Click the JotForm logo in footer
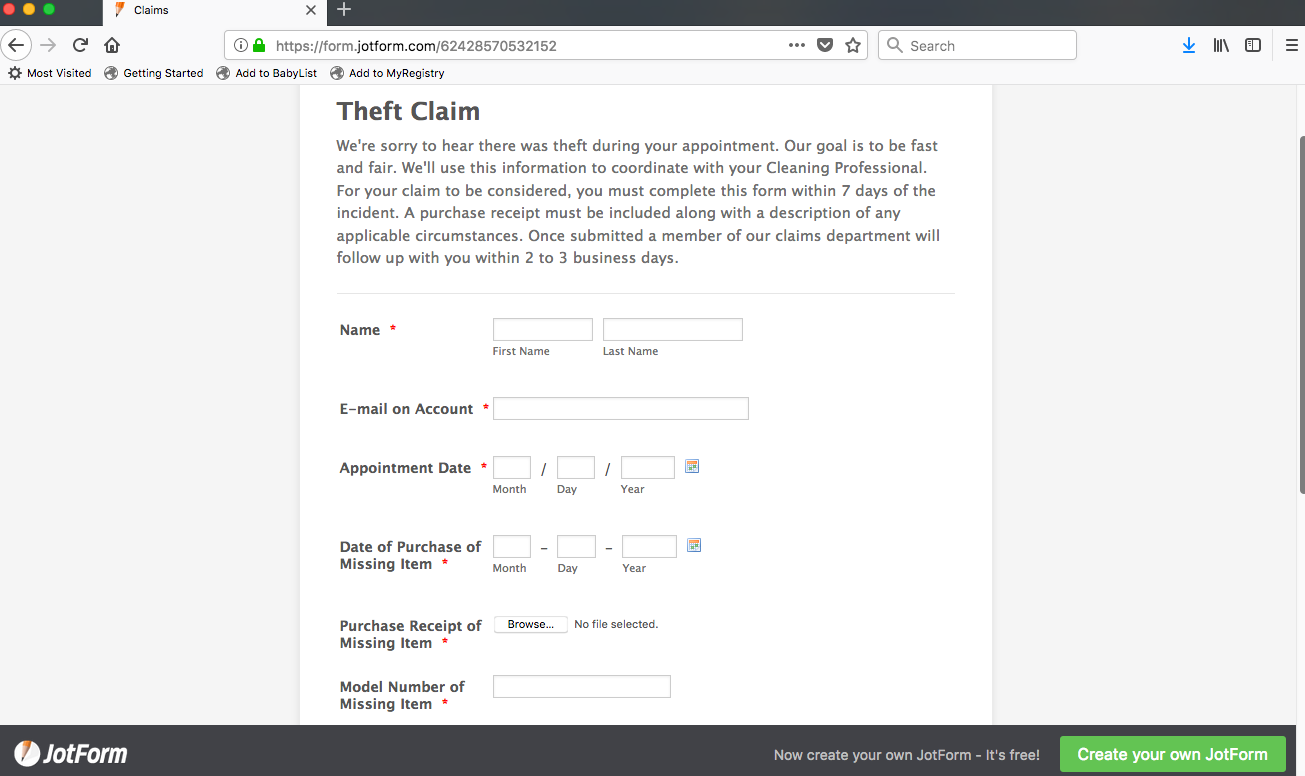The height and width of the screenshot is (776, 1305). [71, 754]
